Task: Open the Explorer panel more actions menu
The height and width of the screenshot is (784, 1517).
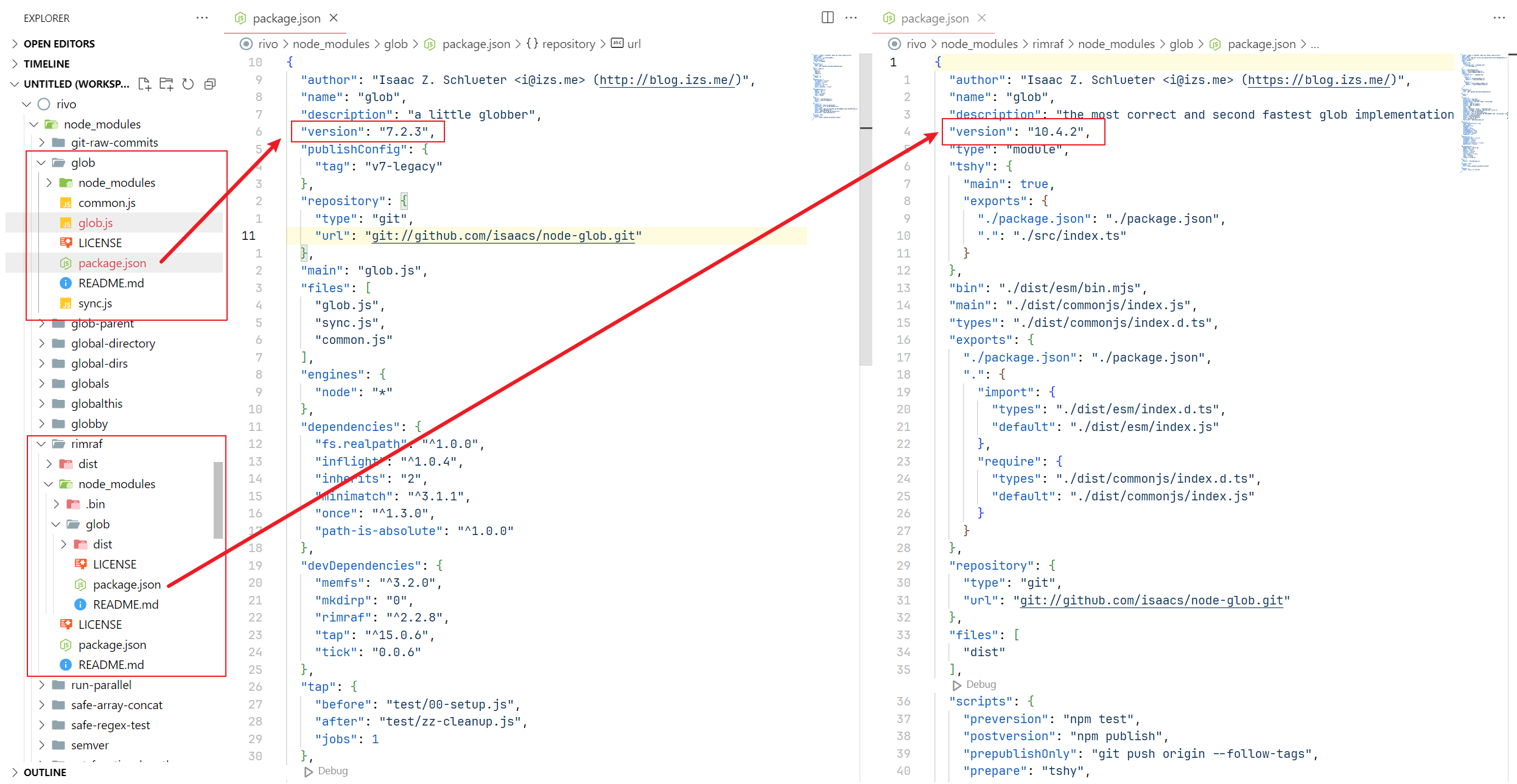Action: point(202,18)
